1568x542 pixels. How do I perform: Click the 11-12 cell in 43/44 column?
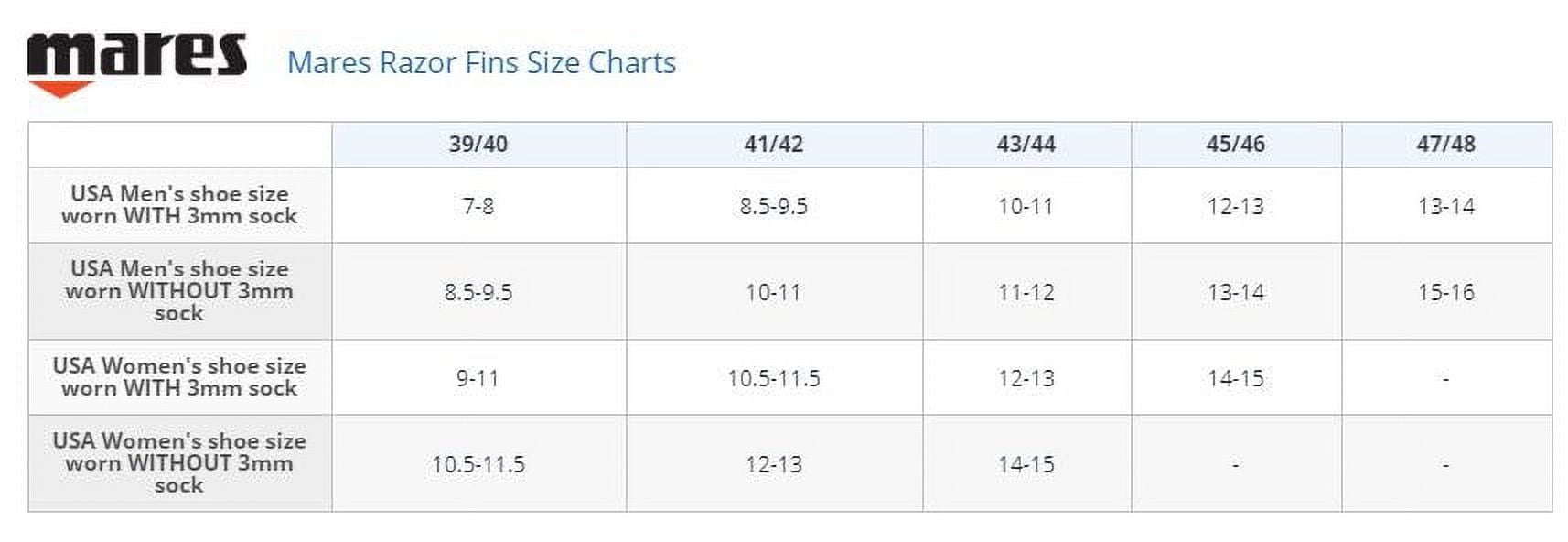point(1026,292)
